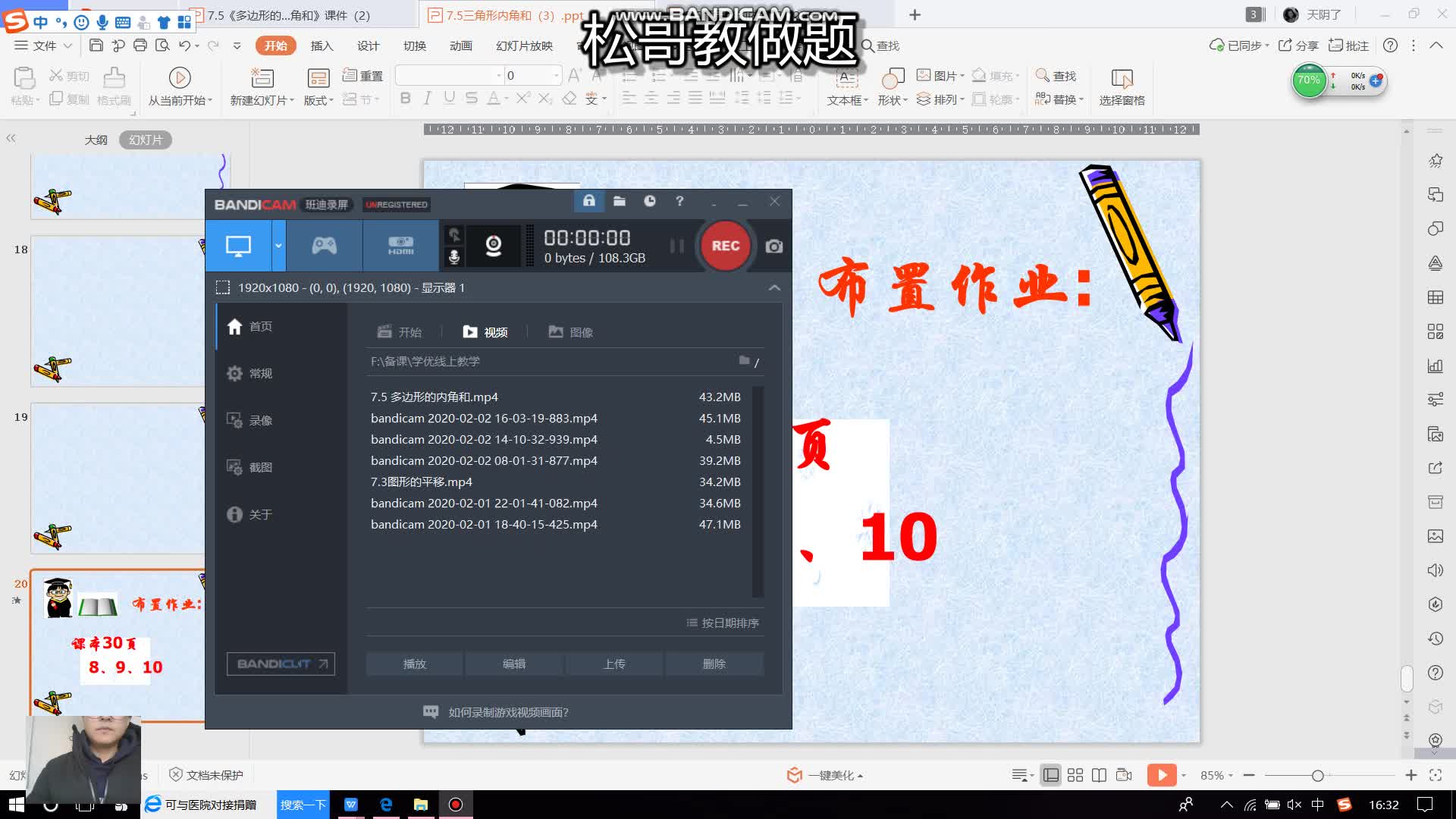The height and width of the screenshot is (819, 1456).
Task: Select slide 18 thumbnail
Action: [x=118, y=311]
